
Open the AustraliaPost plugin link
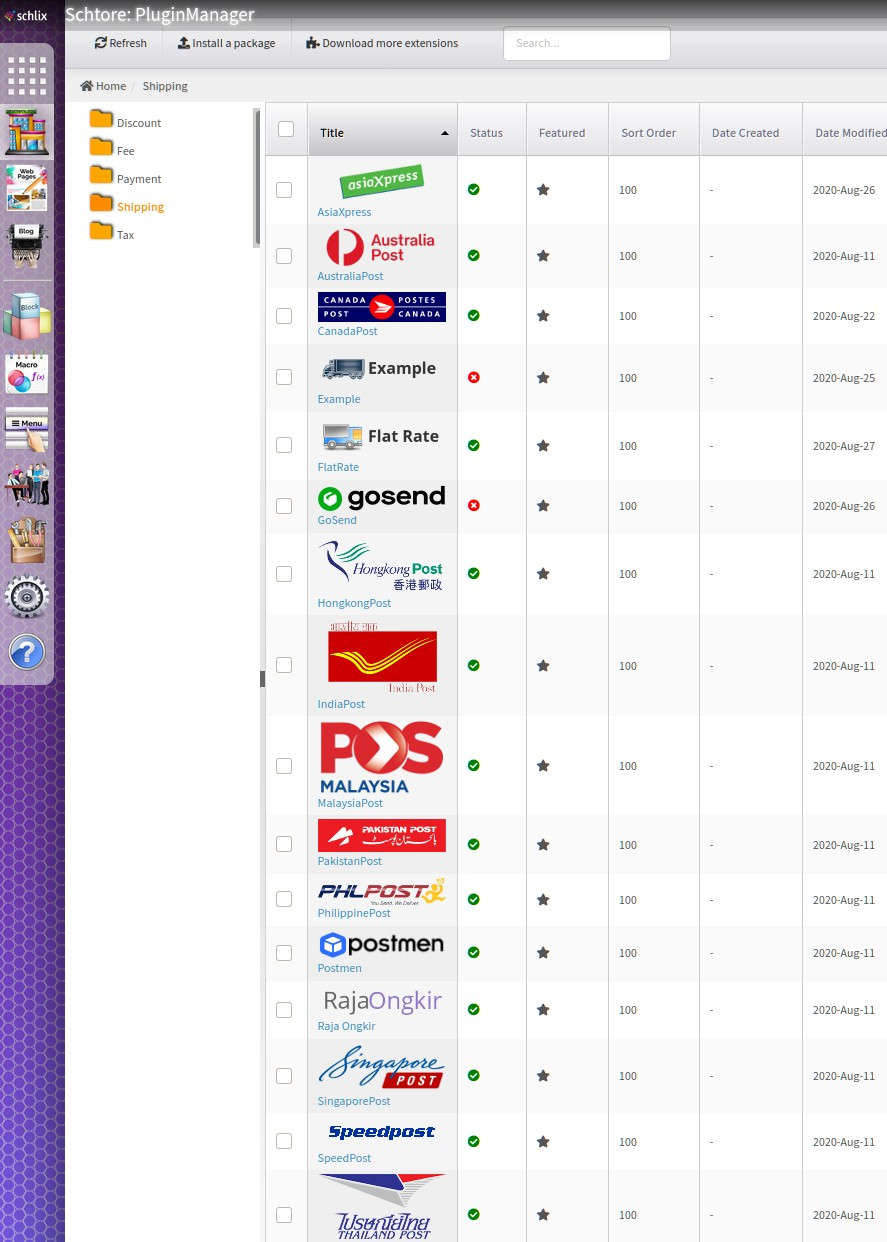click(x=350, y=276)
